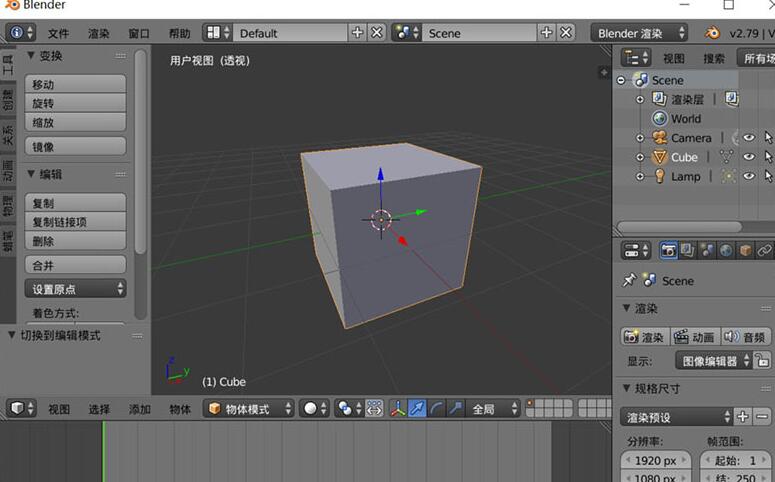775x482 pixels.
Task: Click the Lamp bulb icon in outliner
Action: click(659, 176)
